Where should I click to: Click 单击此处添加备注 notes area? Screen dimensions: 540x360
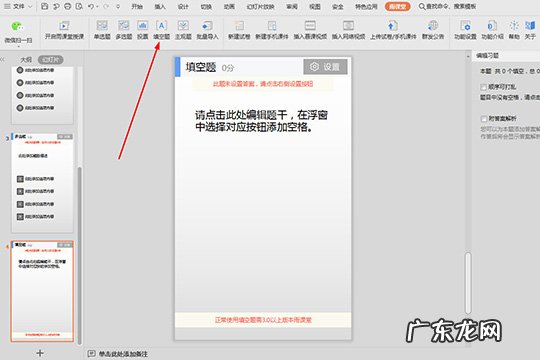123,354
